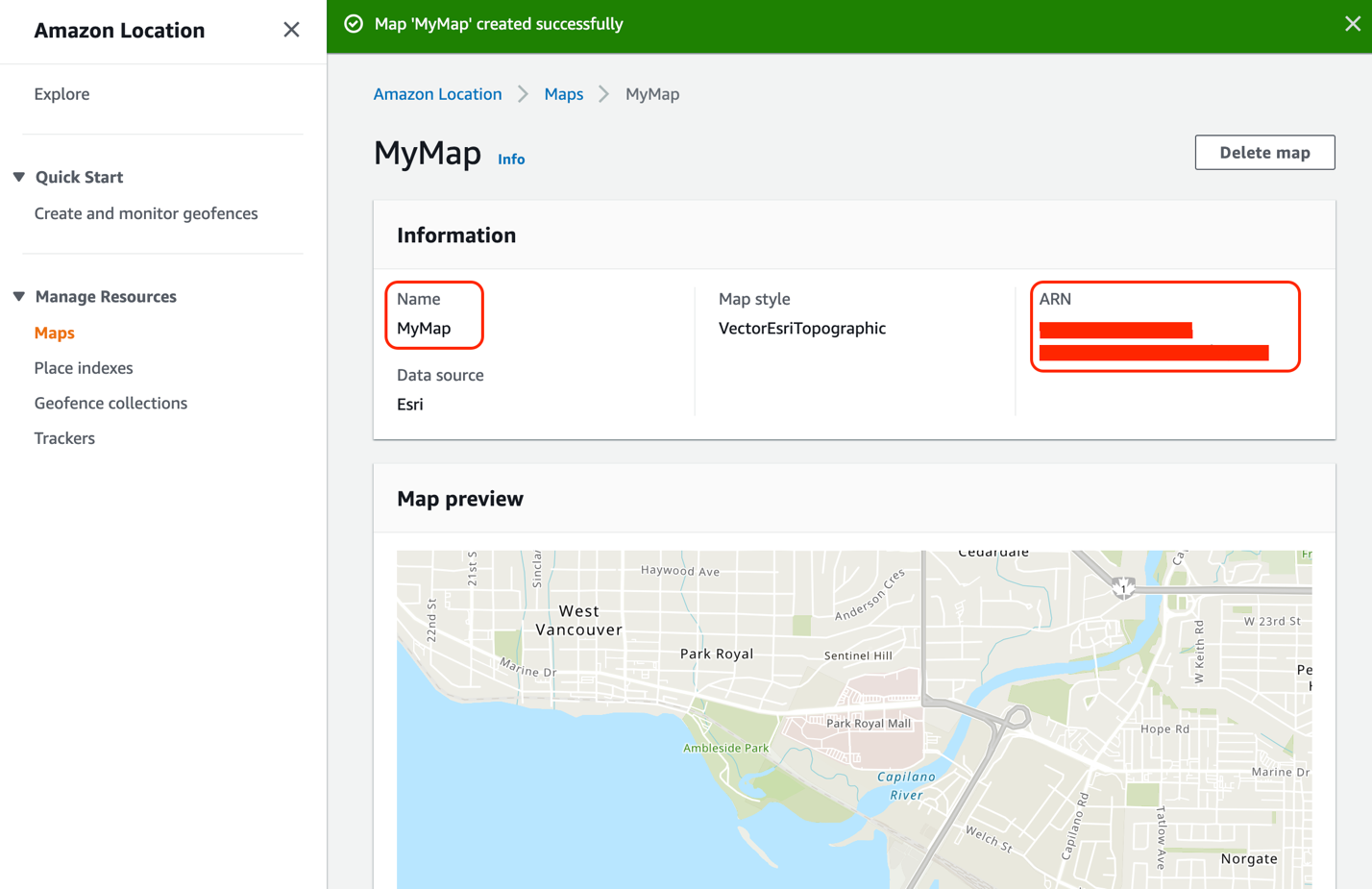This screenshot has height=889, width=1372.
Task: Close the Amazon Location sidebar panel
Action: (x=291, y=30)
